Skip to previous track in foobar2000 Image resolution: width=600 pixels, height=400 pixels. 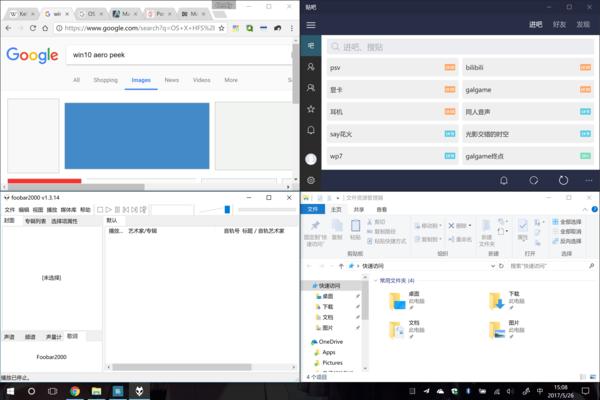126,210
